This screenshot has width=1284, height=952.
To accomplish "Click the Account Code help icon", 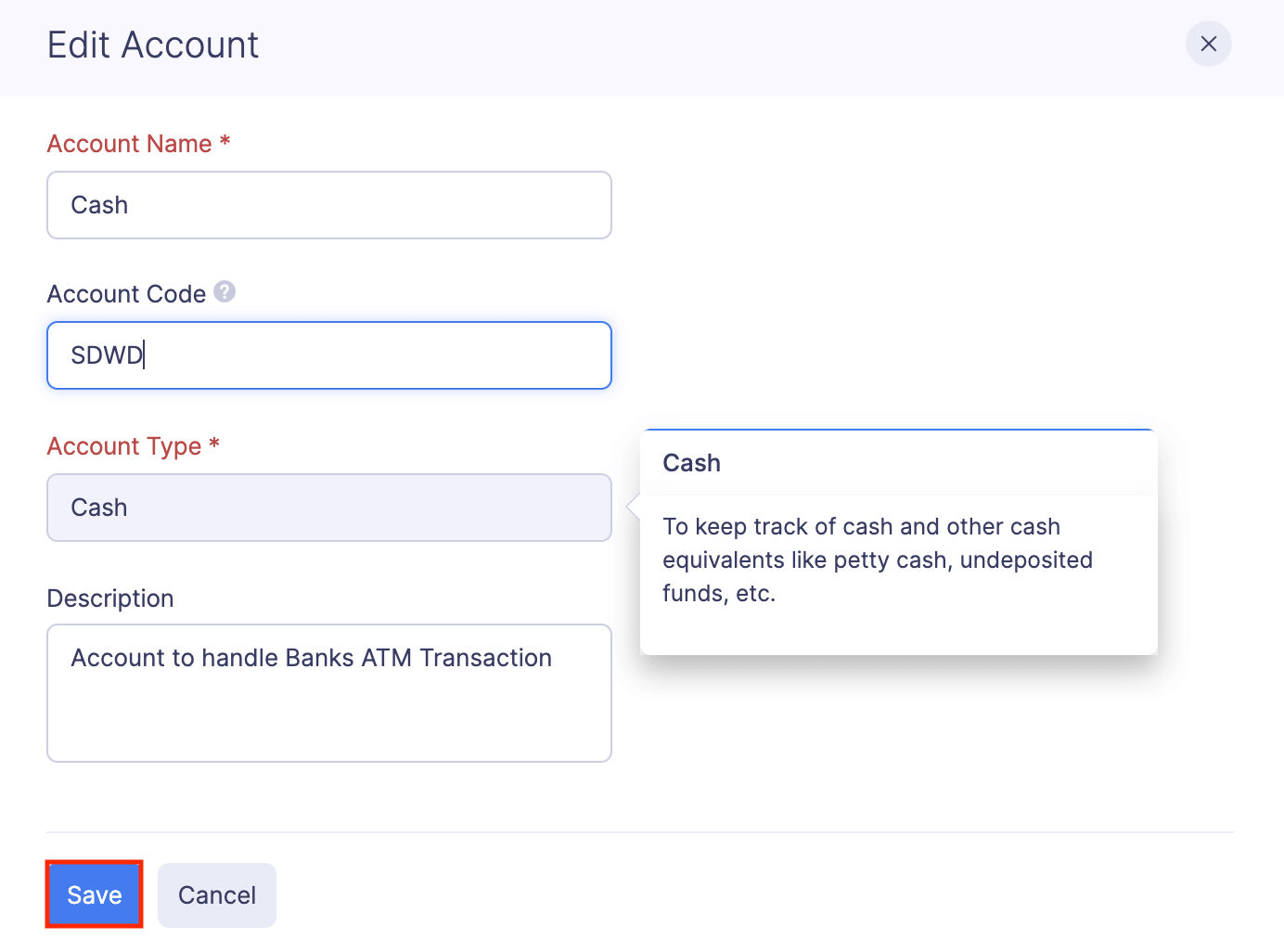I will click(225, 292).
